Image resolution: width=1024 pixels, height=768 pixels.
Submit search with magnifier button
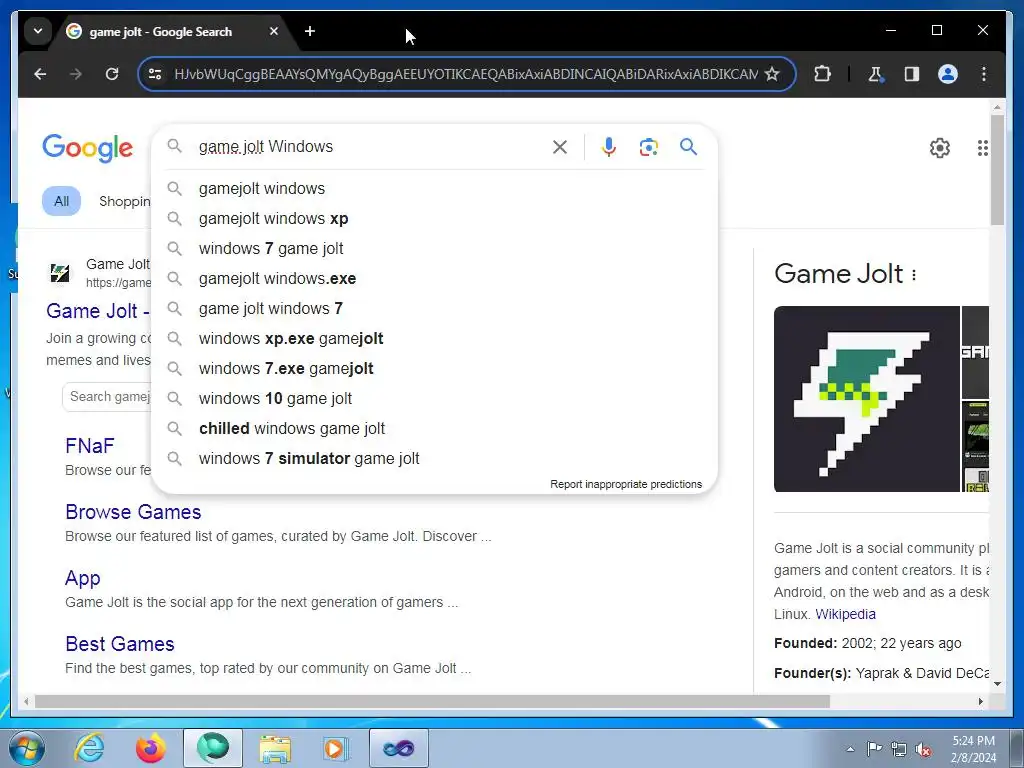point(688,147)
